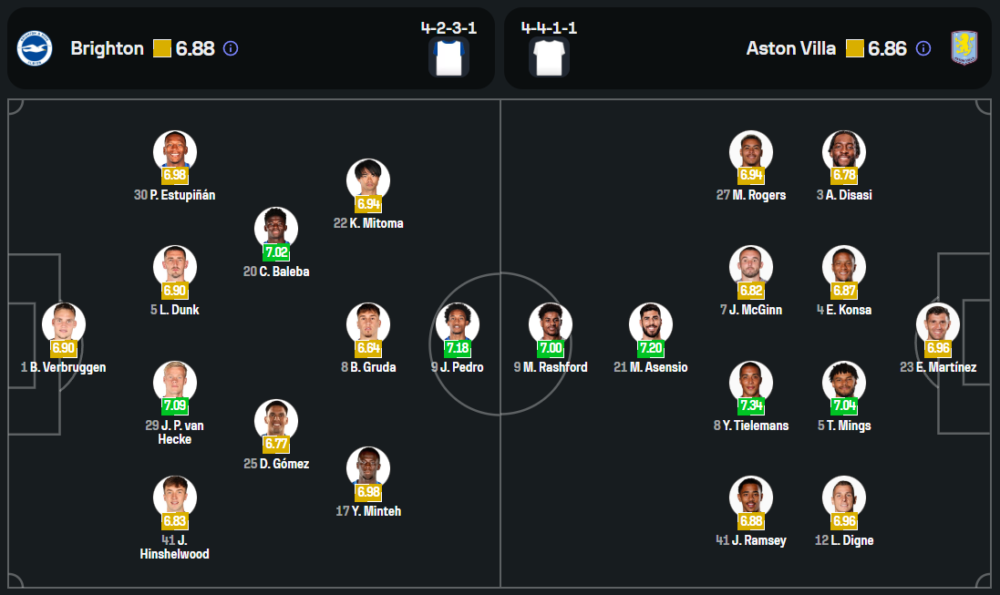The height and width of the screenshot is (595, 1000).
Task: Click Brighton's 4-2-3-1 formation label
Action: (449, 28)
